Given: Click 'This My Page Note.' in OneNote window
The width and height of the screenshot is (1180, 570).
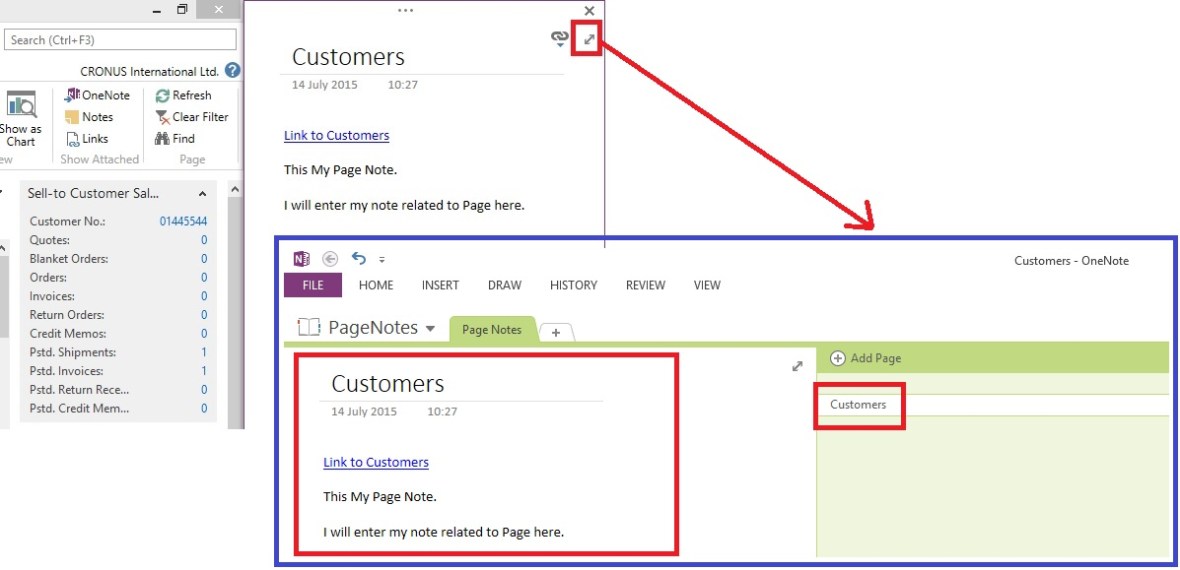Looking at the screenshot, I should [x=380, y=497].
